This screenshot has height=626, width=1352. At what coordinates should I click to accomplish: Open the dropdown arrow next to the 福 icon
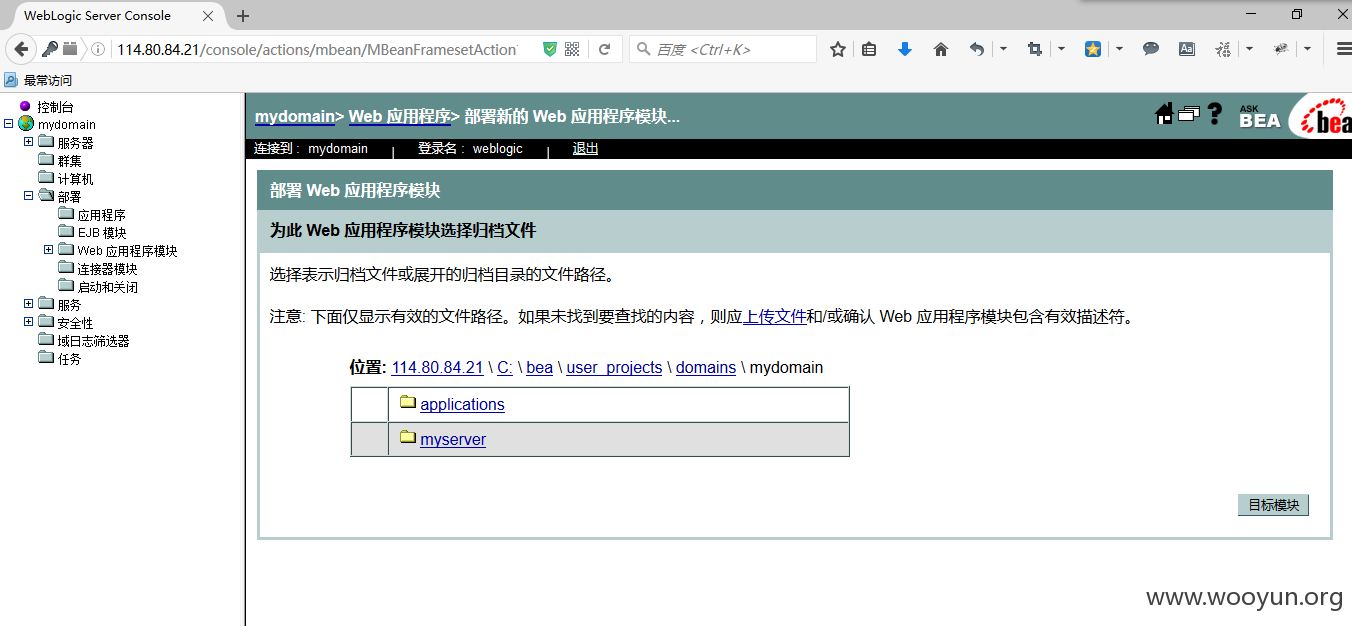pos(1249,49)
